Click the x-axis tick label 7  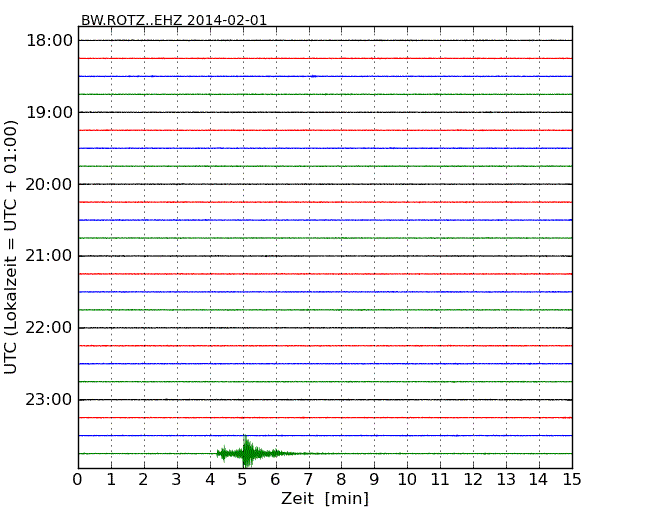coord(308,479)
